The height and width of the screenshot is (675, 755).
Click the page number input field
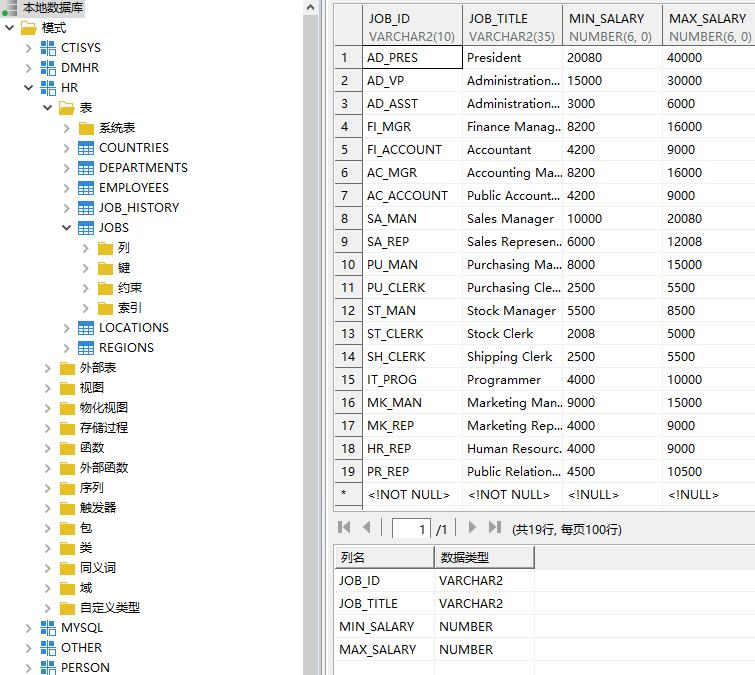411,529
